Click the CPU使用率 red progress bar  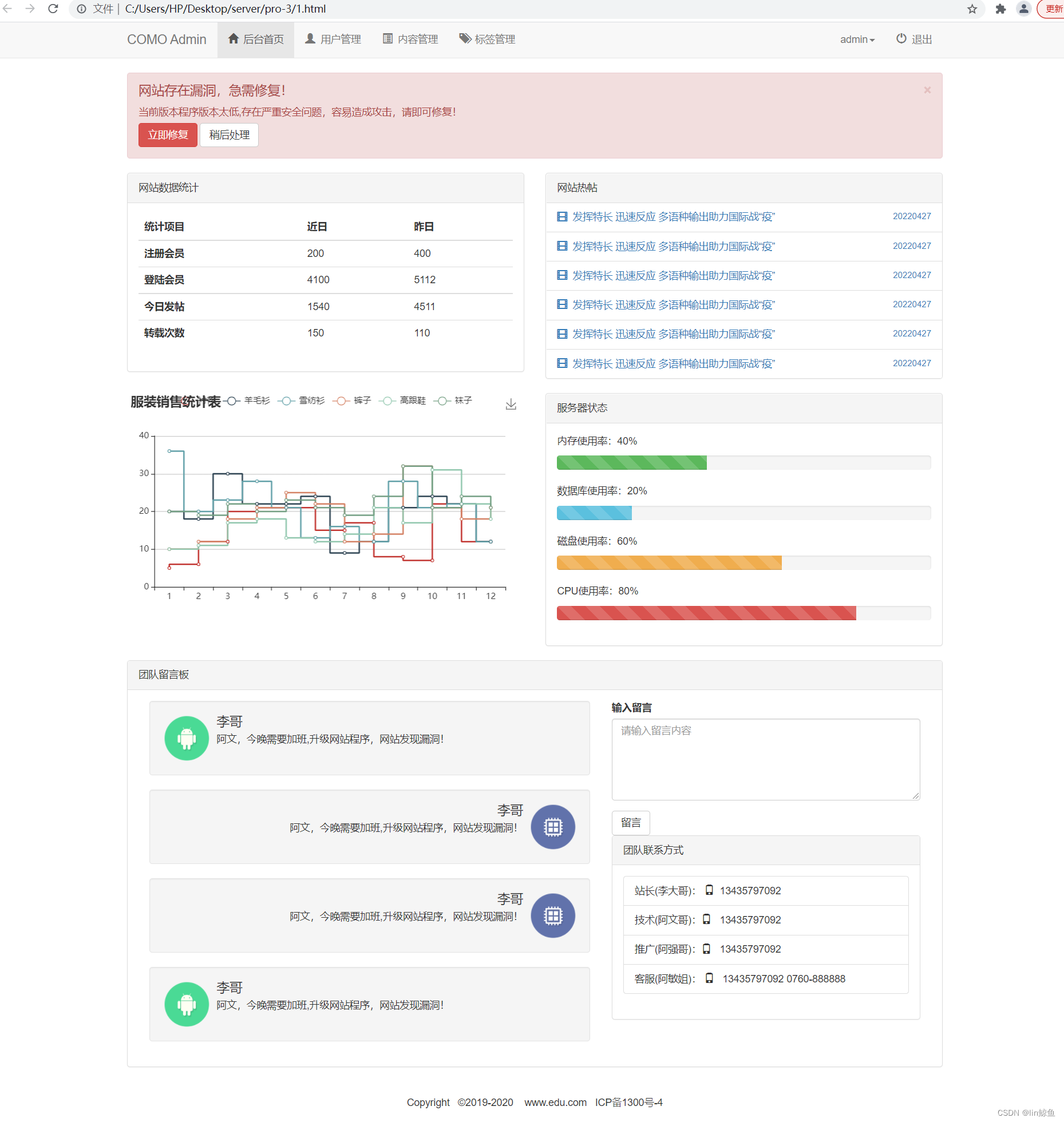[706, 613]
